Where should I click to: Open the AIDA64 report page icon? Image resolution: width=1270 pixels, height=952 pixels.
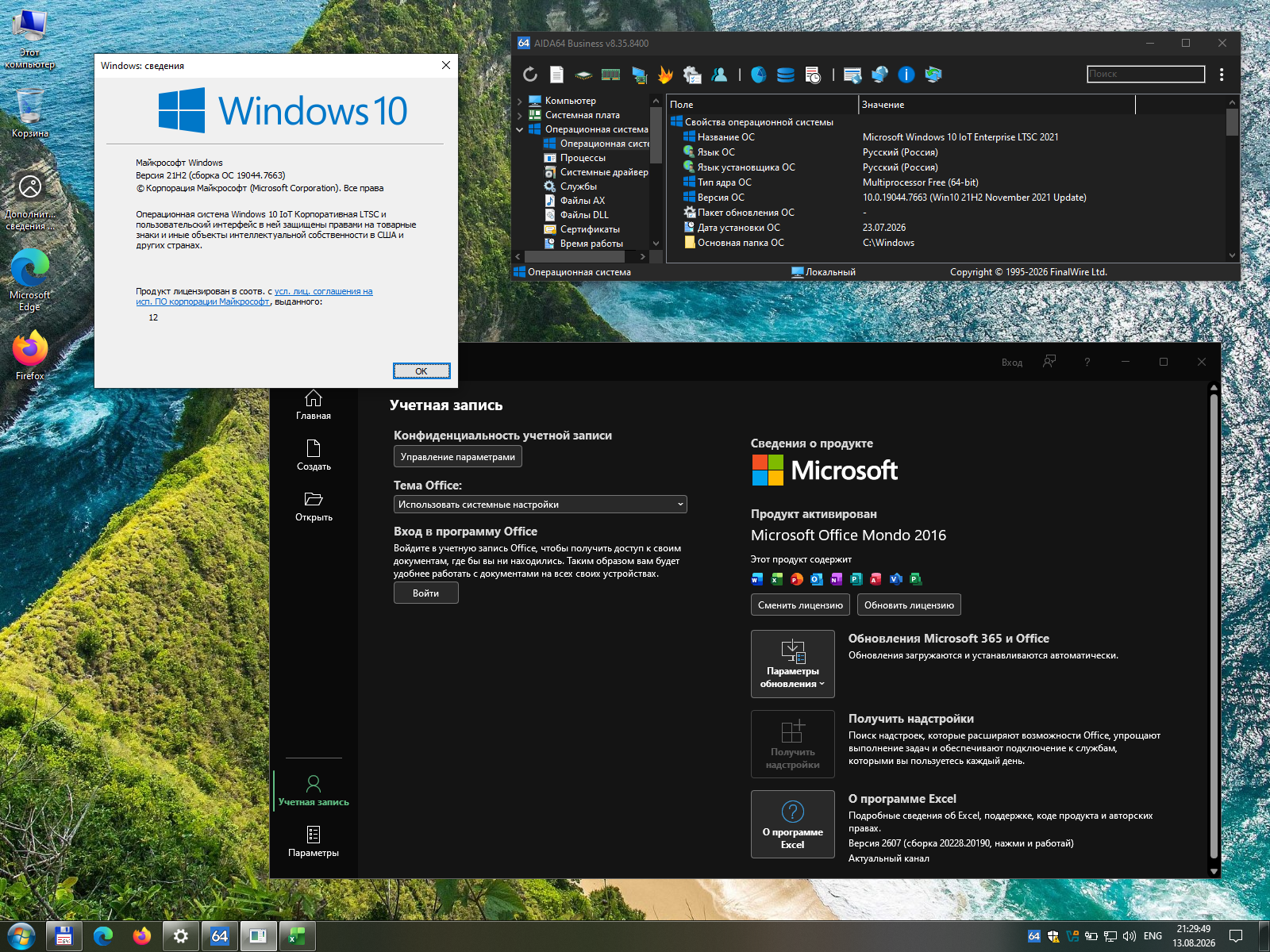click(557, 75)
